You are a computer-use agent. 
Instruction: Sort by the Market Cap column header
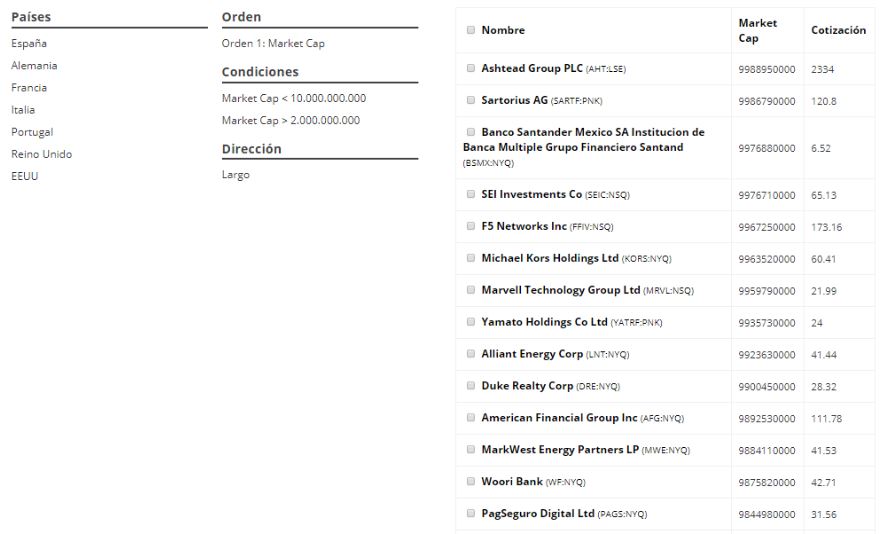click(757, 31)
